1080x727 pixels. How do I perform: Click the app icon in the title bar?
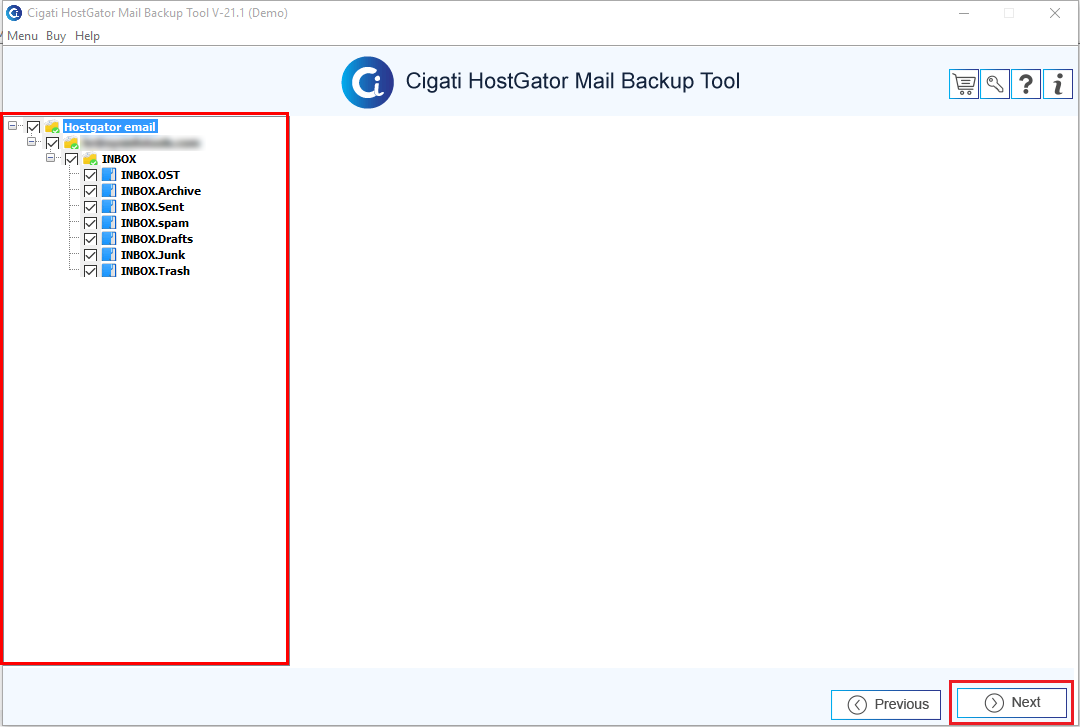pos(14,13)
